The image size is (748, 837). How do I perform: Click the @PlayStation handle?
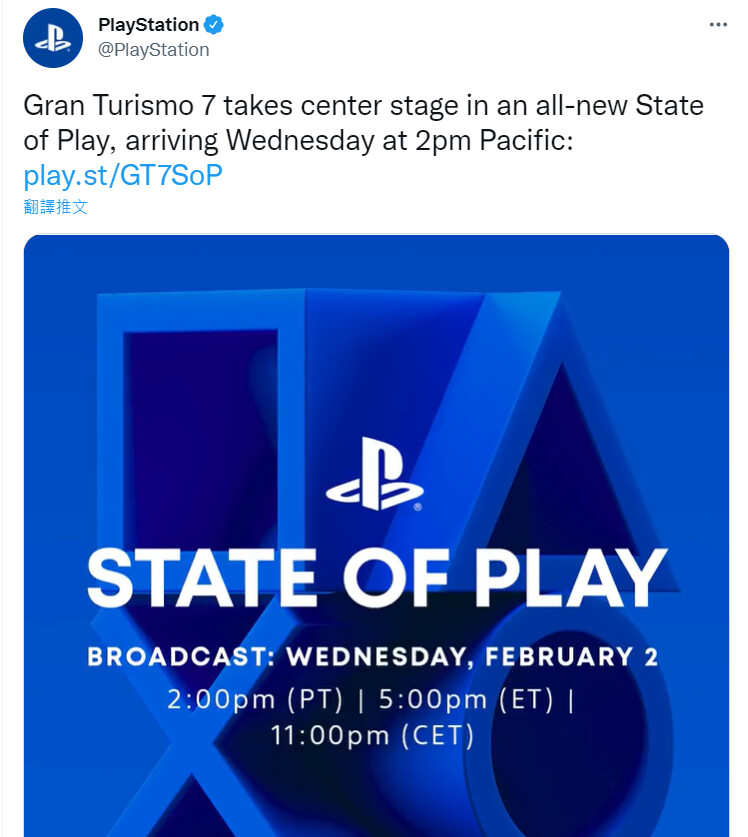point(153,49)
